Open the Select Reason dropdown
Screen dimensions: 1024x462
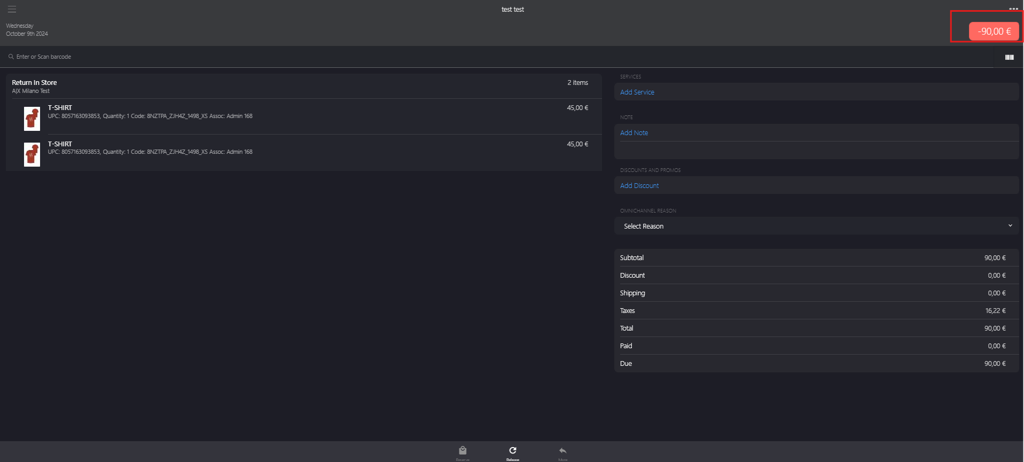pyautogui.click(x=816, y=226)
